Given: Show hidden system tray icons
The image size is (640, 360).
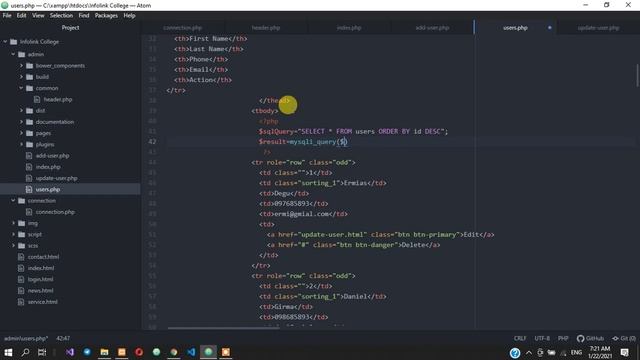Looking at the screenshot, I should click(x=529, y=353).
